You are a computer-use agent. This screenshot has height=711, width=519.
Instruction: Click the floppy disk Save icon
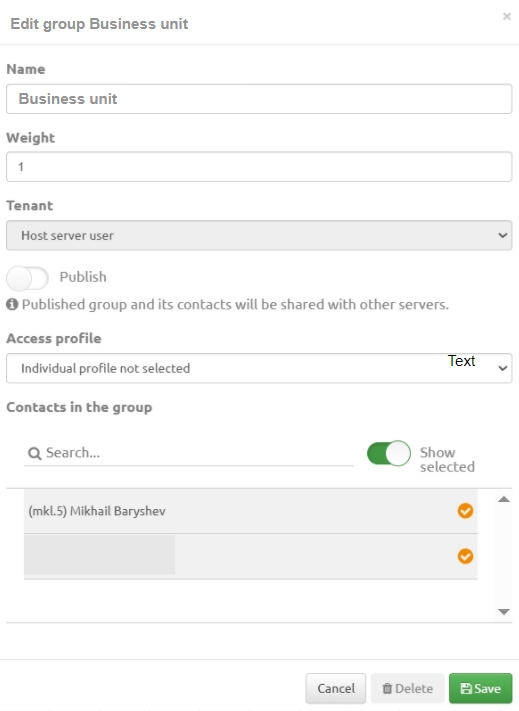[x=466, y=688]
